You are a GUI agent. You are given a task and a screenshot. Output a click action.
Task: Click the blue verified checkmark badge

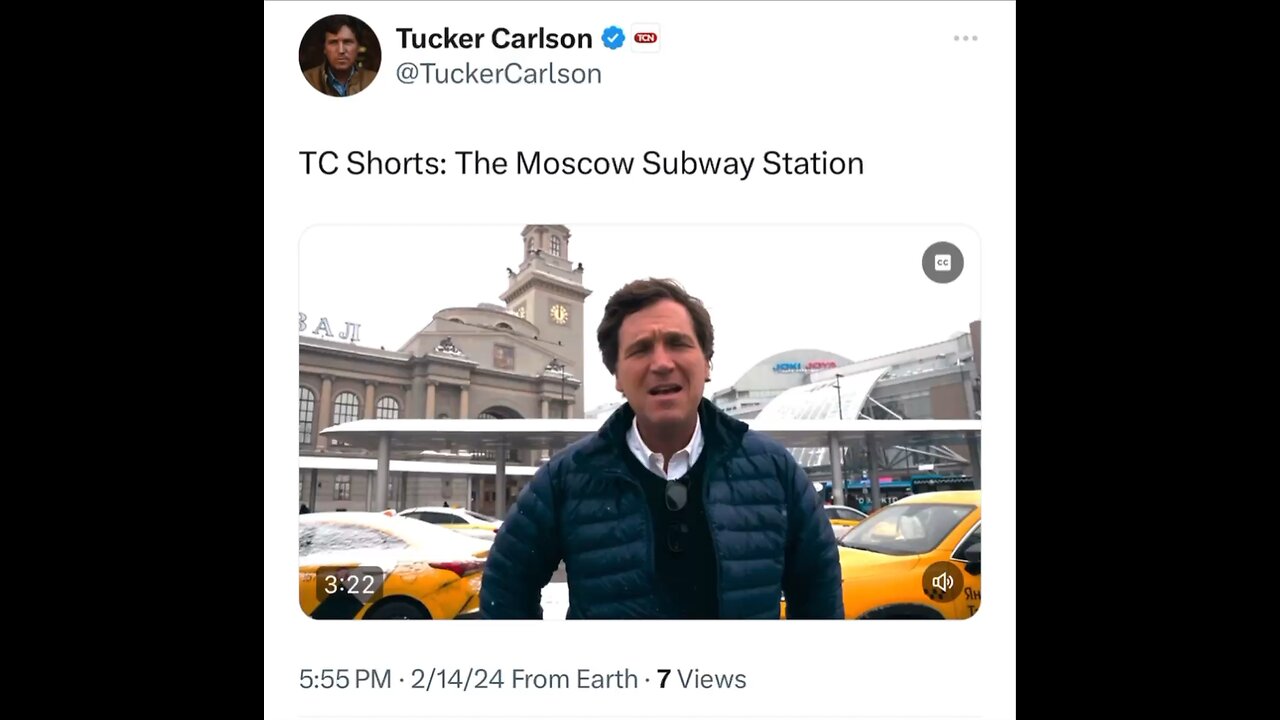[x=613, y=39]
